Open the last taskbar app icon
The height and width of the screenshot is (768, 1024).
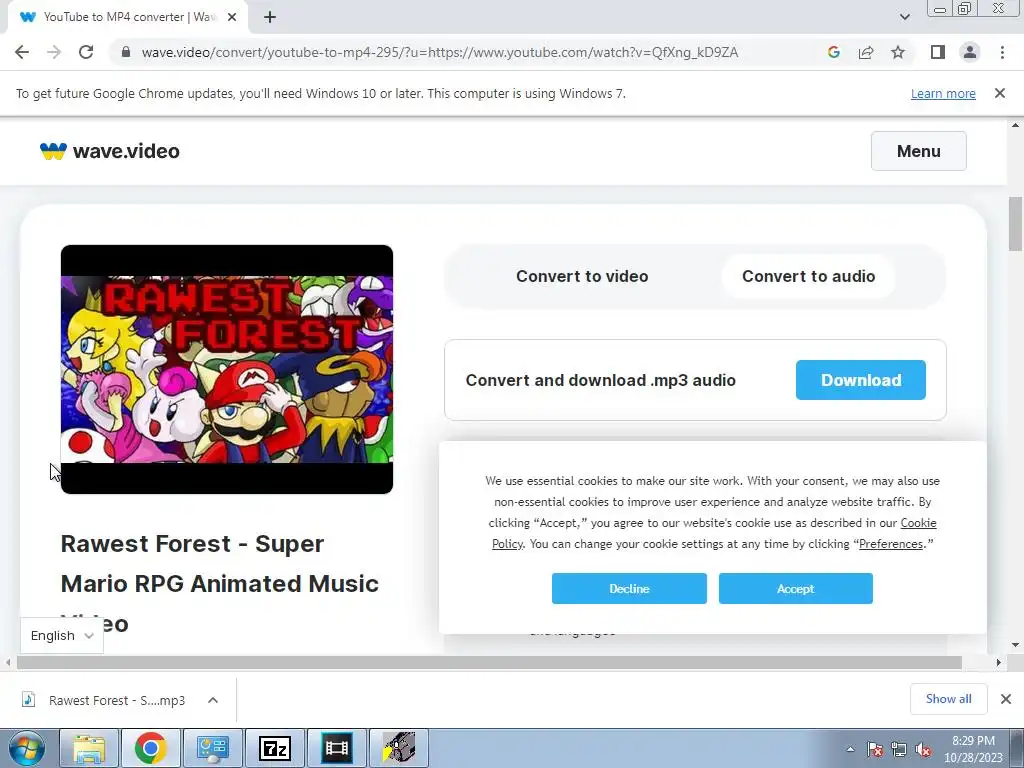click(x=399, y=748)
